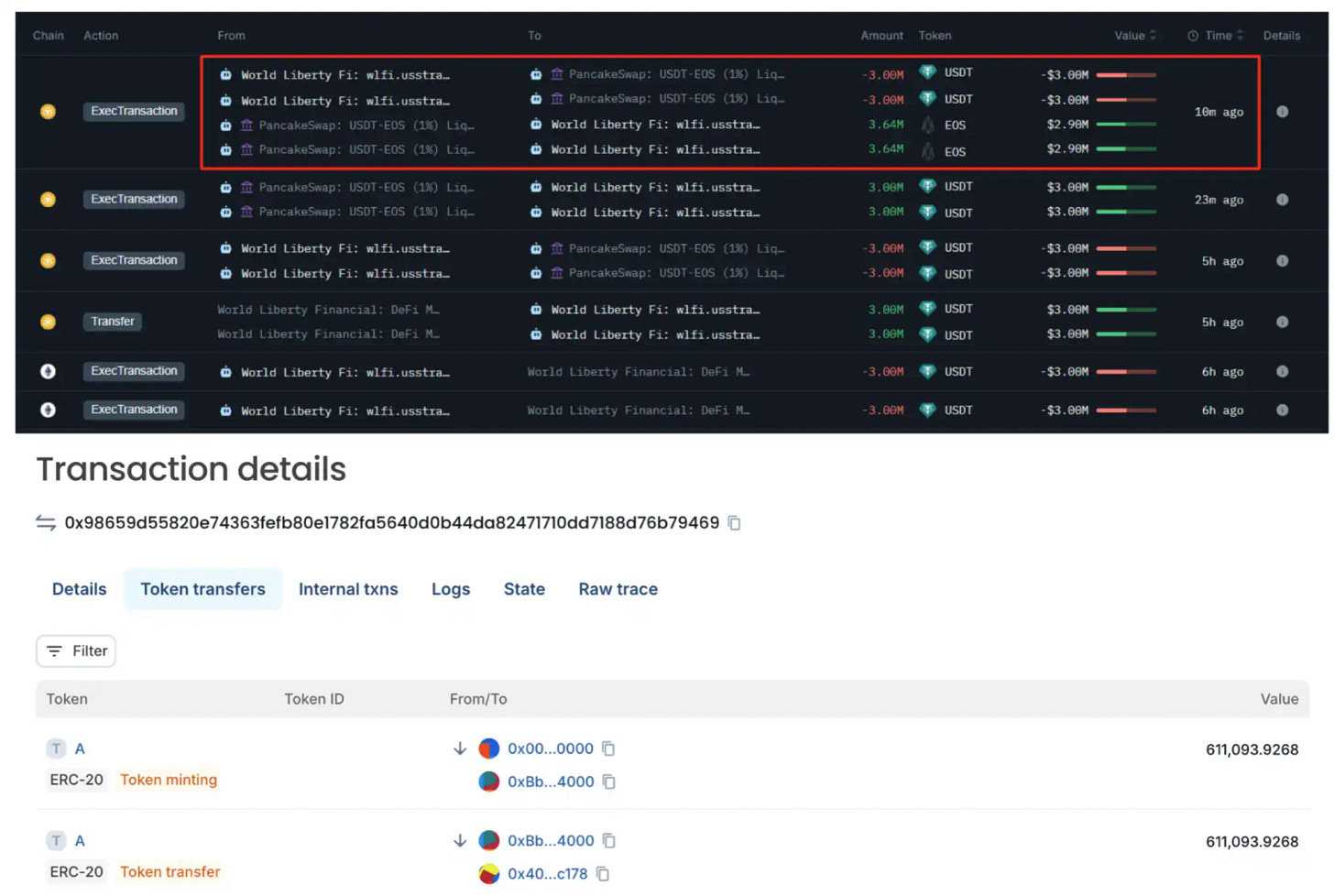Open details info icon for 10m ago row
Screen dimensions: 1334x896
[1283, 112]
